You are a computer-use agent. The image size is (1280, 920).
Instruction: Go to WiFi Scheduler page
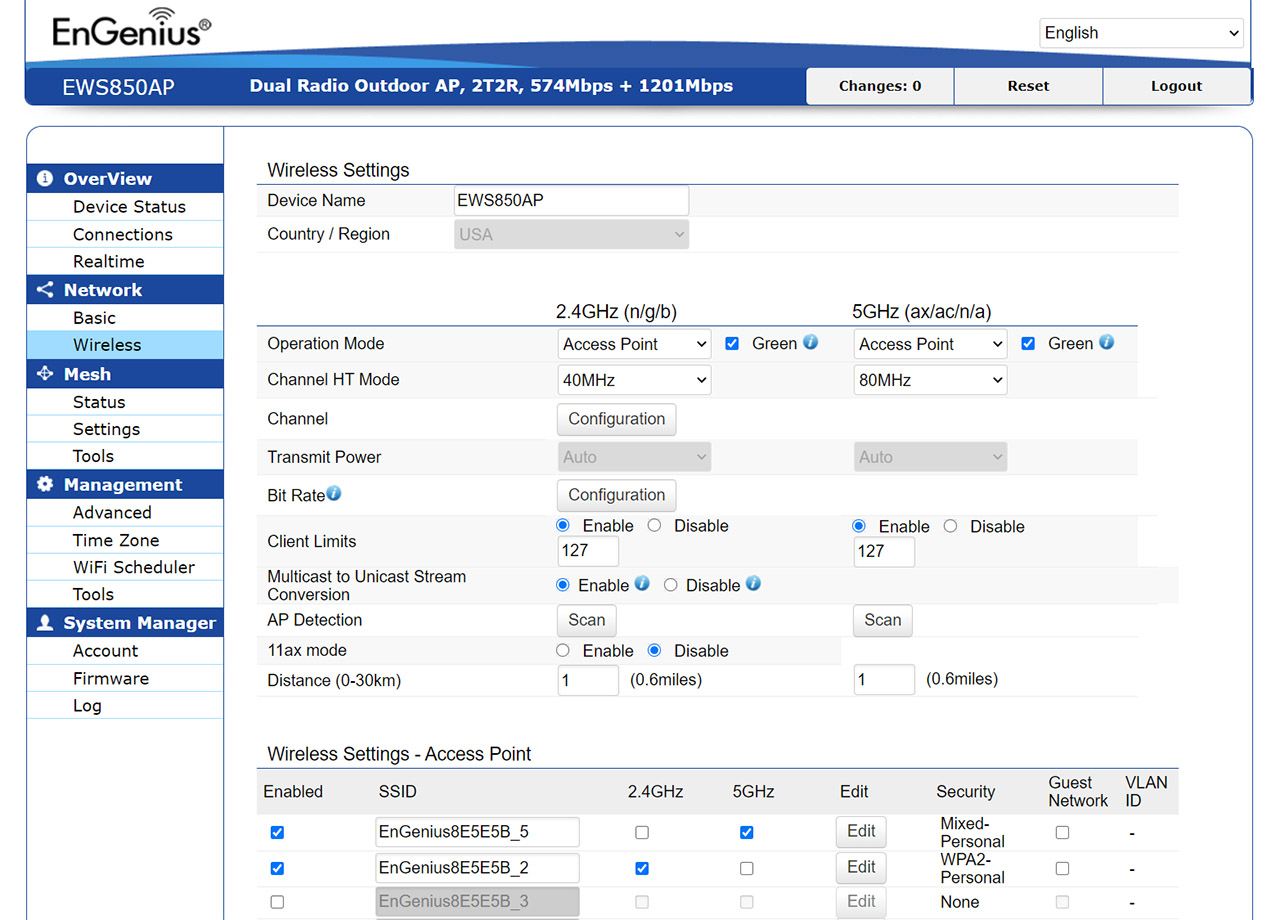(x=133, y=567)
